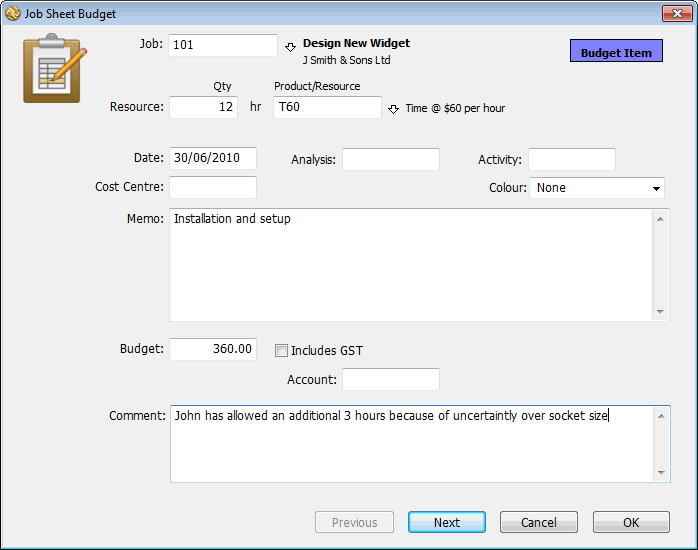Enable the Includes GST checkbox

281,351
